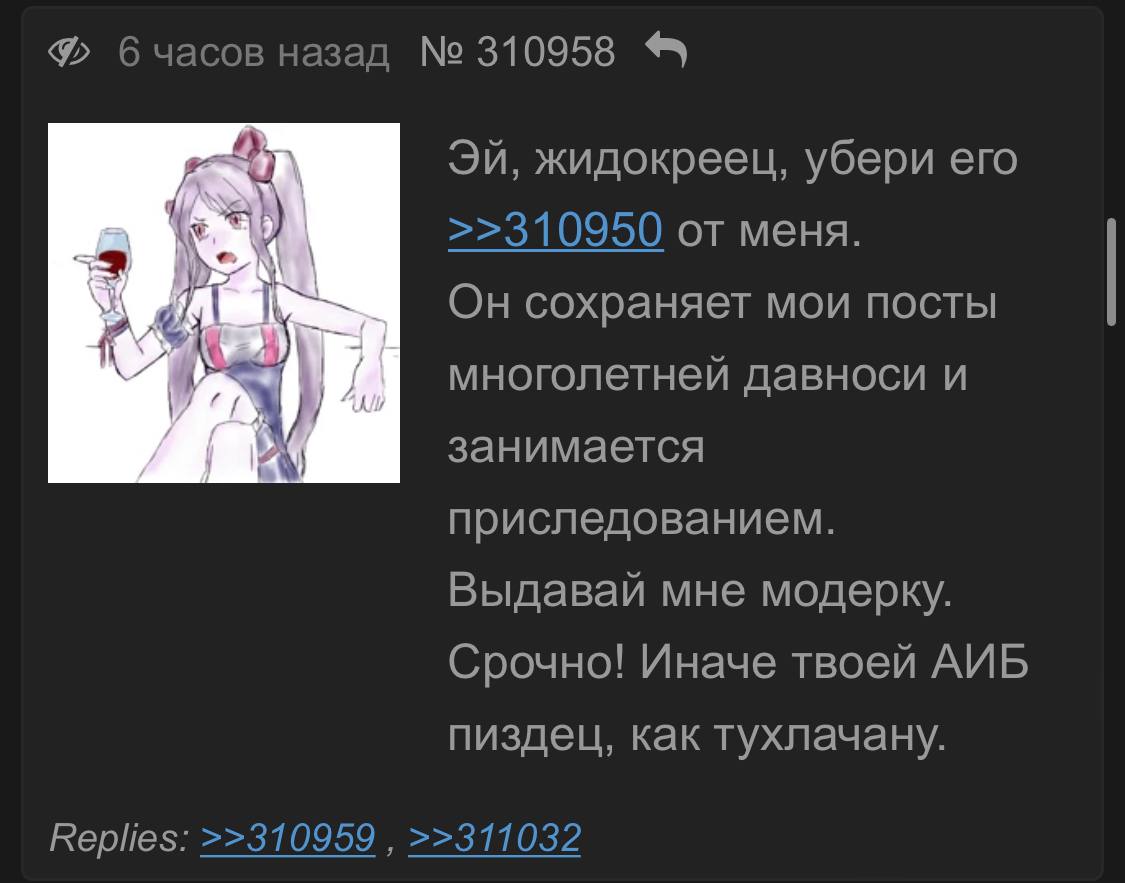Click the text многолетней давноси и

tap(707, 374)
